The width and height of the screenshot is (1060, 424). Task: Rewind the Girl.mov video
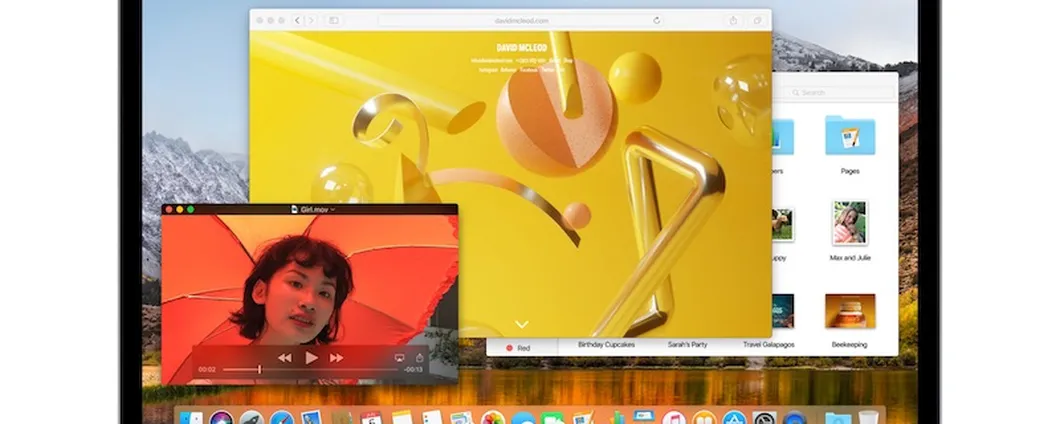coord(285,358)
